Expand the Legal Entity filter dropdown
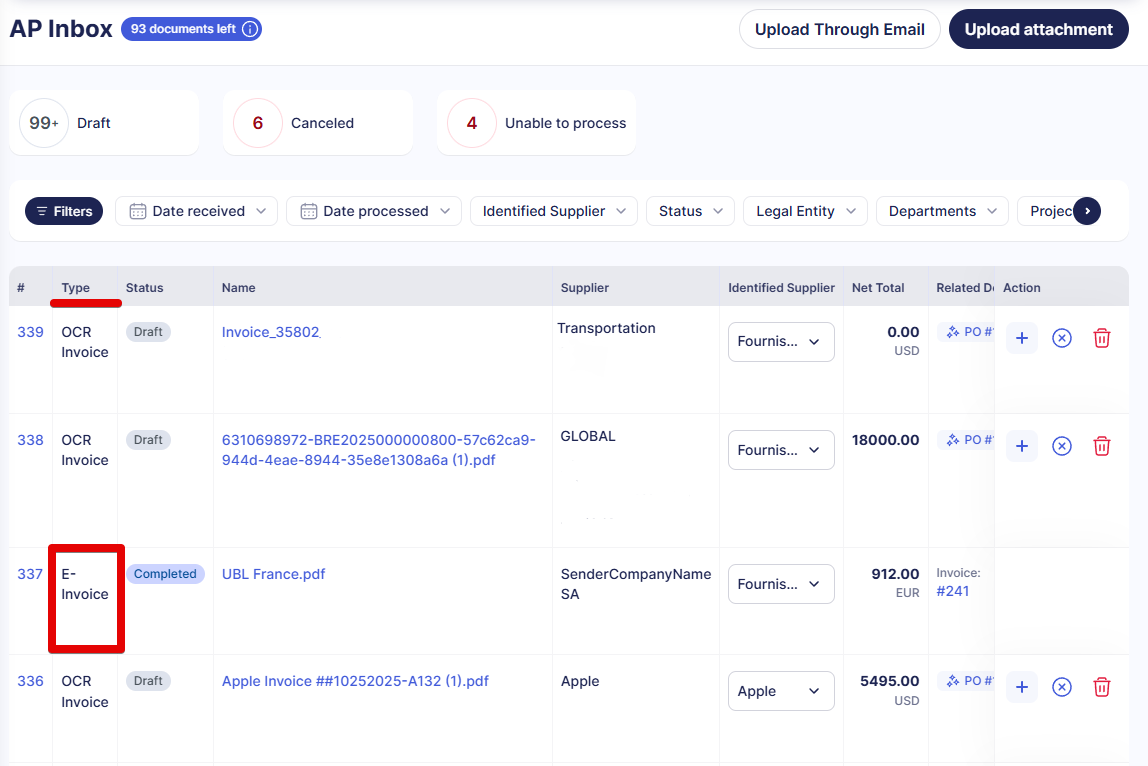Image resolution: width=1148 pixels, height=766 pixels. [805, 211]
